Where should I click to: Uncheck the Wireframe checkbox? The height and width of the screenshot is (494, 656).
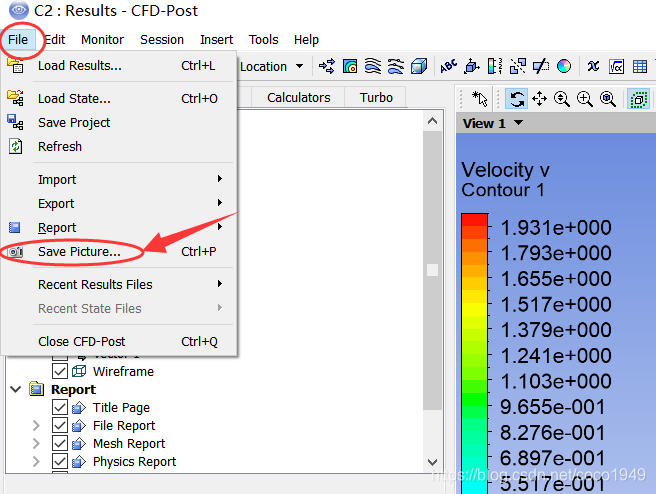coord(60,371)
